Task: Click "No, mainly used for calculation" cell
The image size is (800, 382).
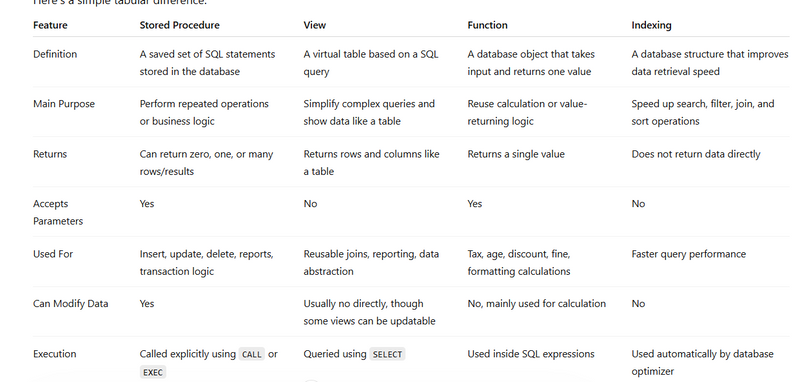Action: coord(536,303)
